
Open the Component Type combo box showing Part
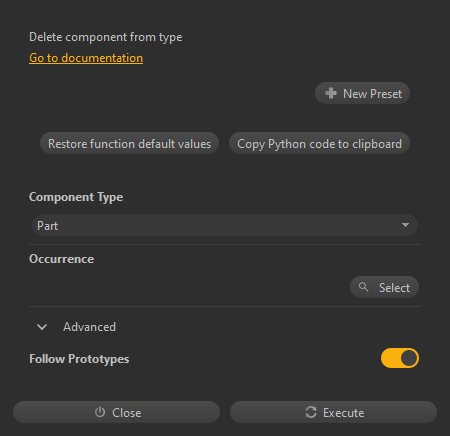(225, 225)
